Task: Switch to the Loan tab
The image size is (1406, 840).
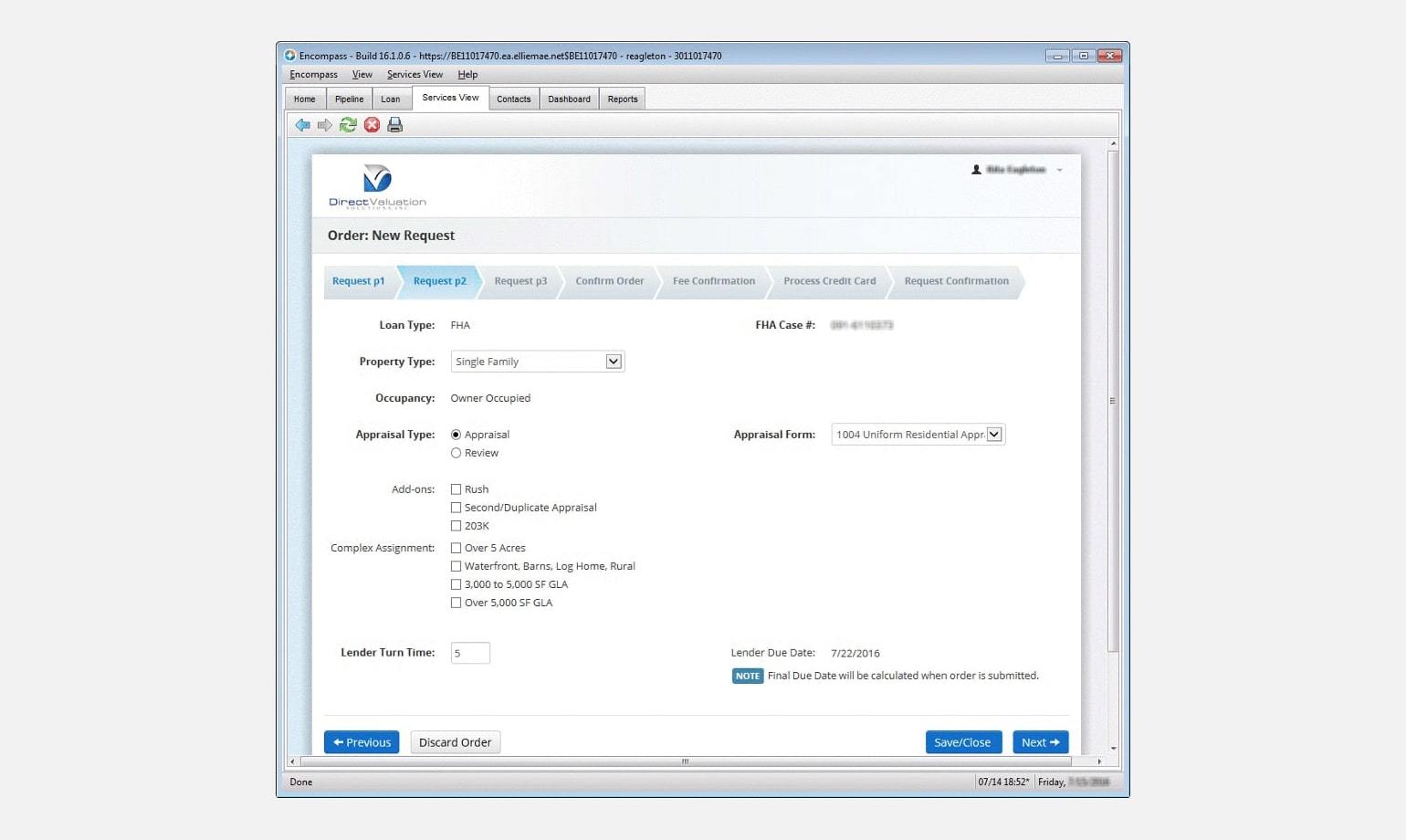Action: pos(391,99)
